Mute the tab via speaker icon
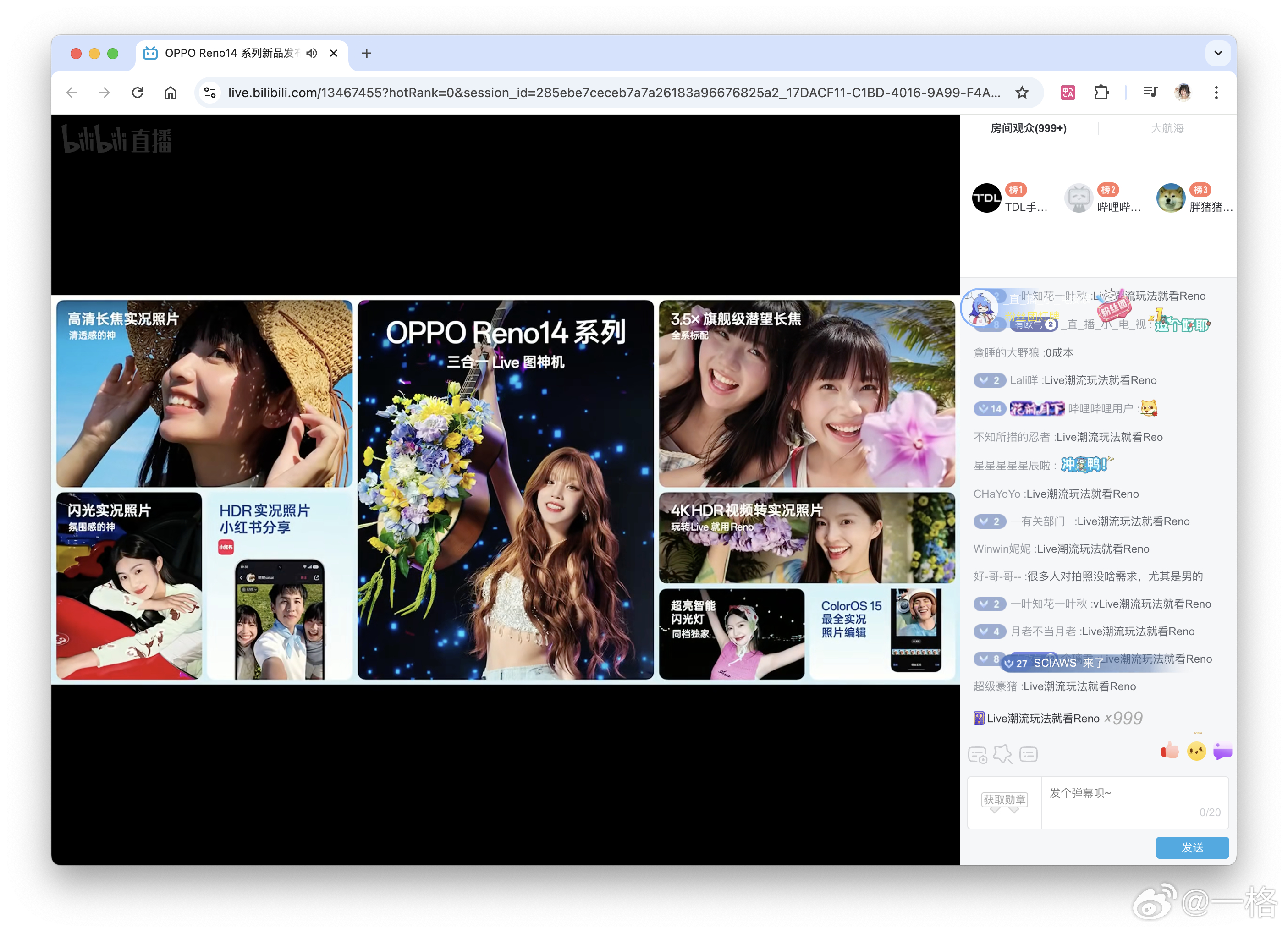Screen dimensions: 1288x933 [312, 53]
